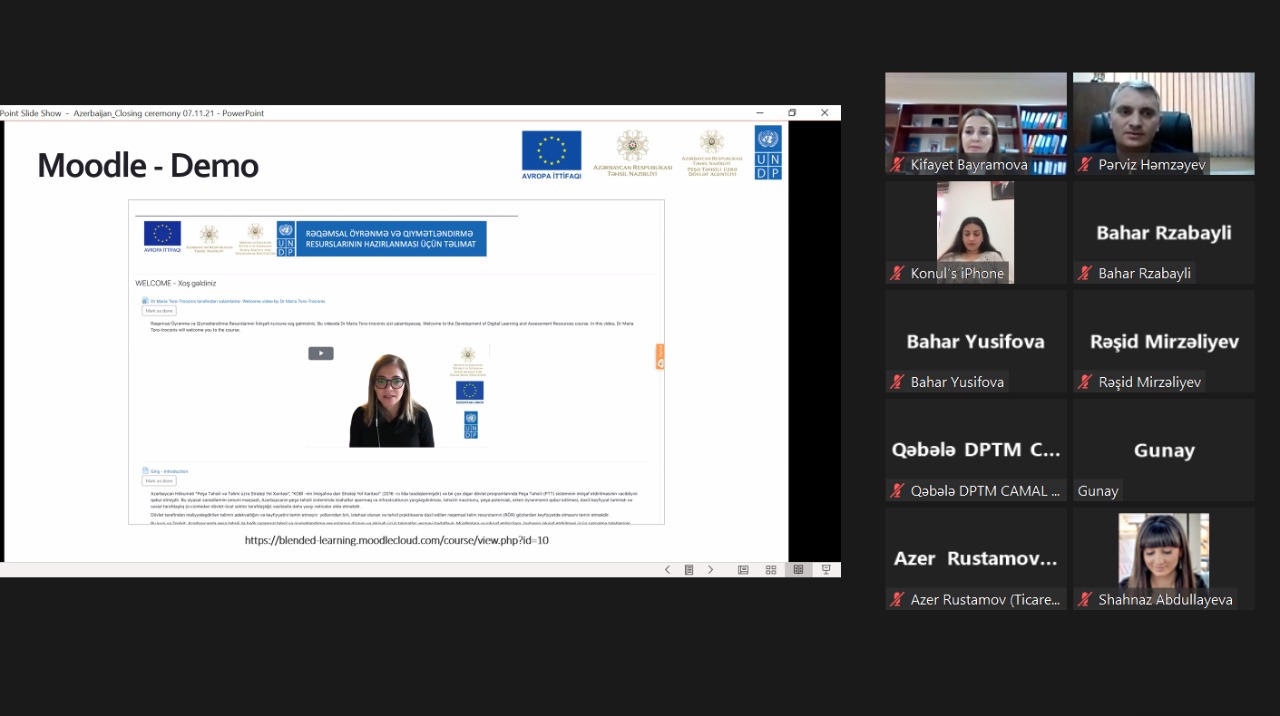The image size is (1280, 716).
Task: Click Azərbaycan Respublikası Təhsil Nazirliyi logo
Action: tap(632, 153)
